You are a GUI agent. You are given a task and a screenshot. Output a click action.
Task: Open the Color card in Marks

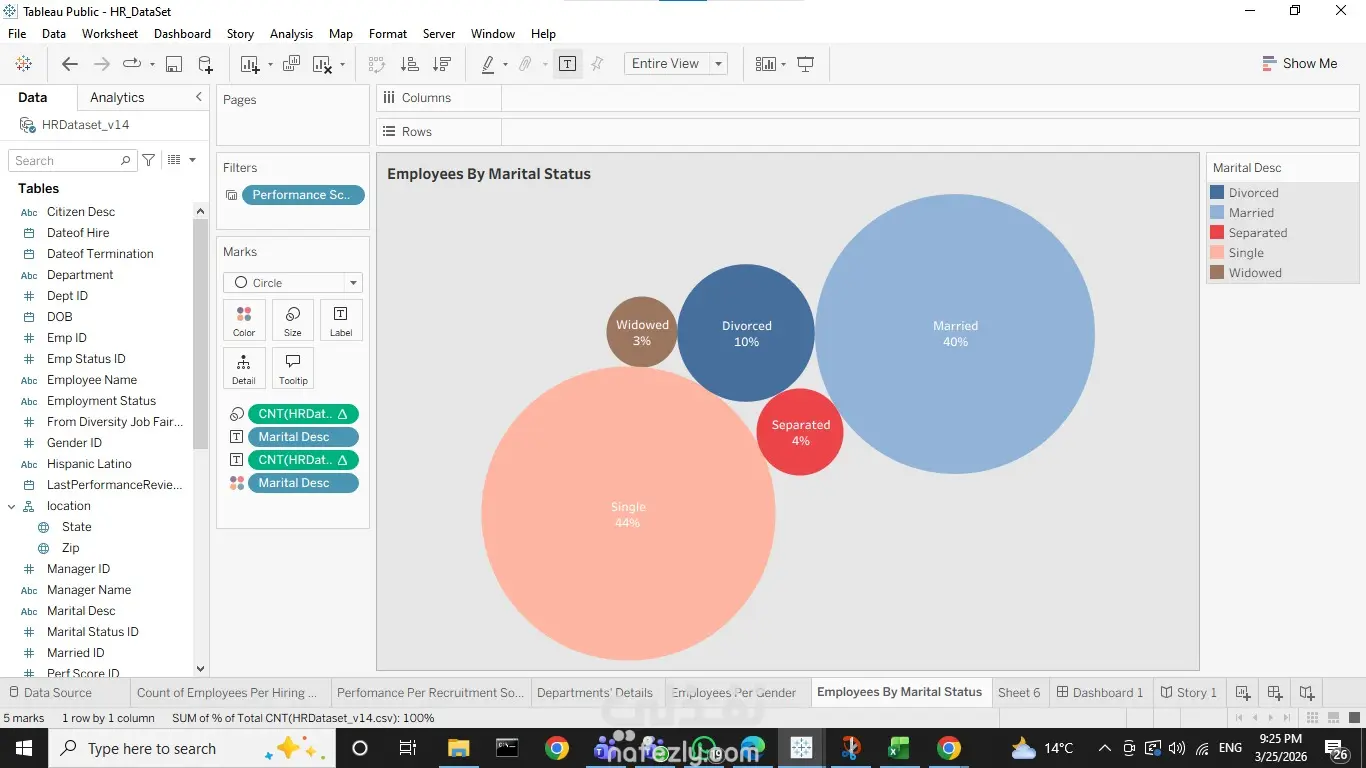tap(244, 320)
